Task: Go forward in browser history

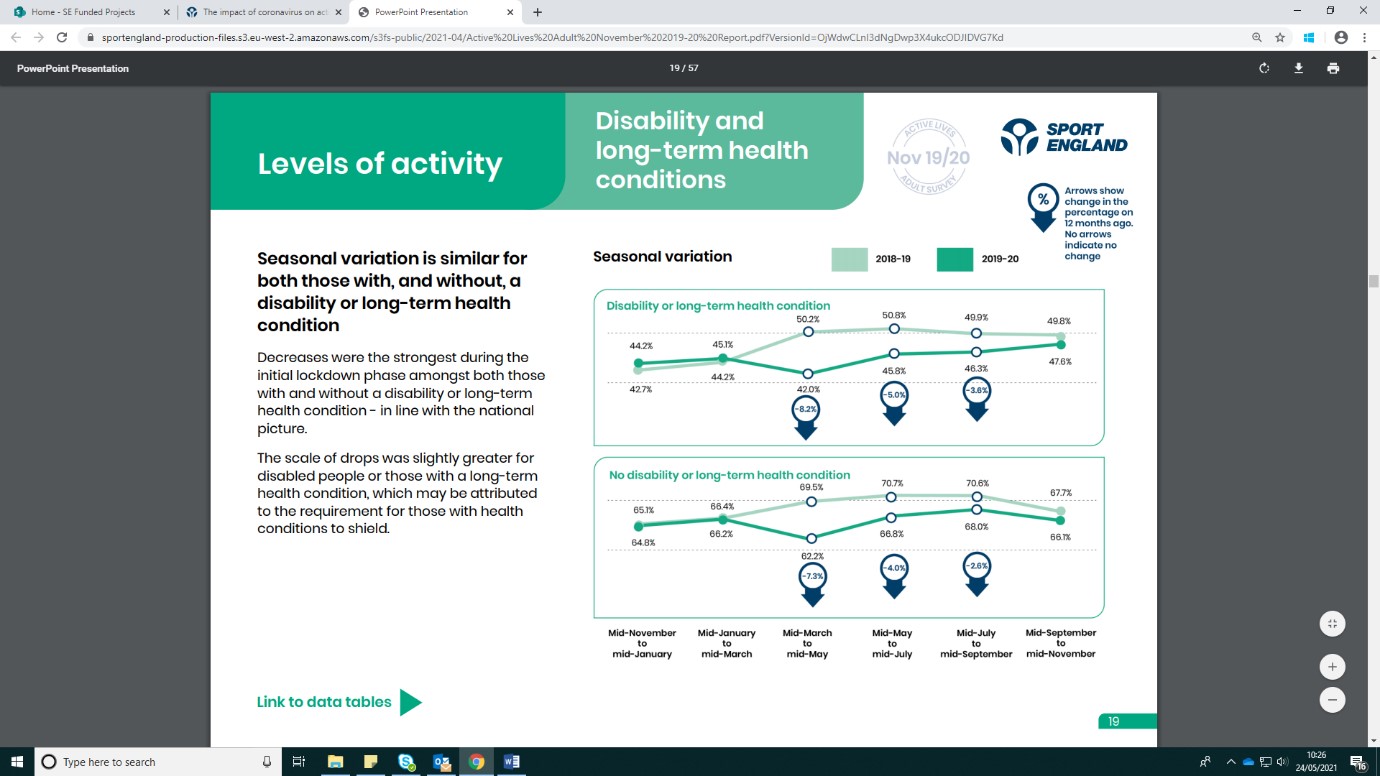Action: pyautogui.click(x=38, y=37)
